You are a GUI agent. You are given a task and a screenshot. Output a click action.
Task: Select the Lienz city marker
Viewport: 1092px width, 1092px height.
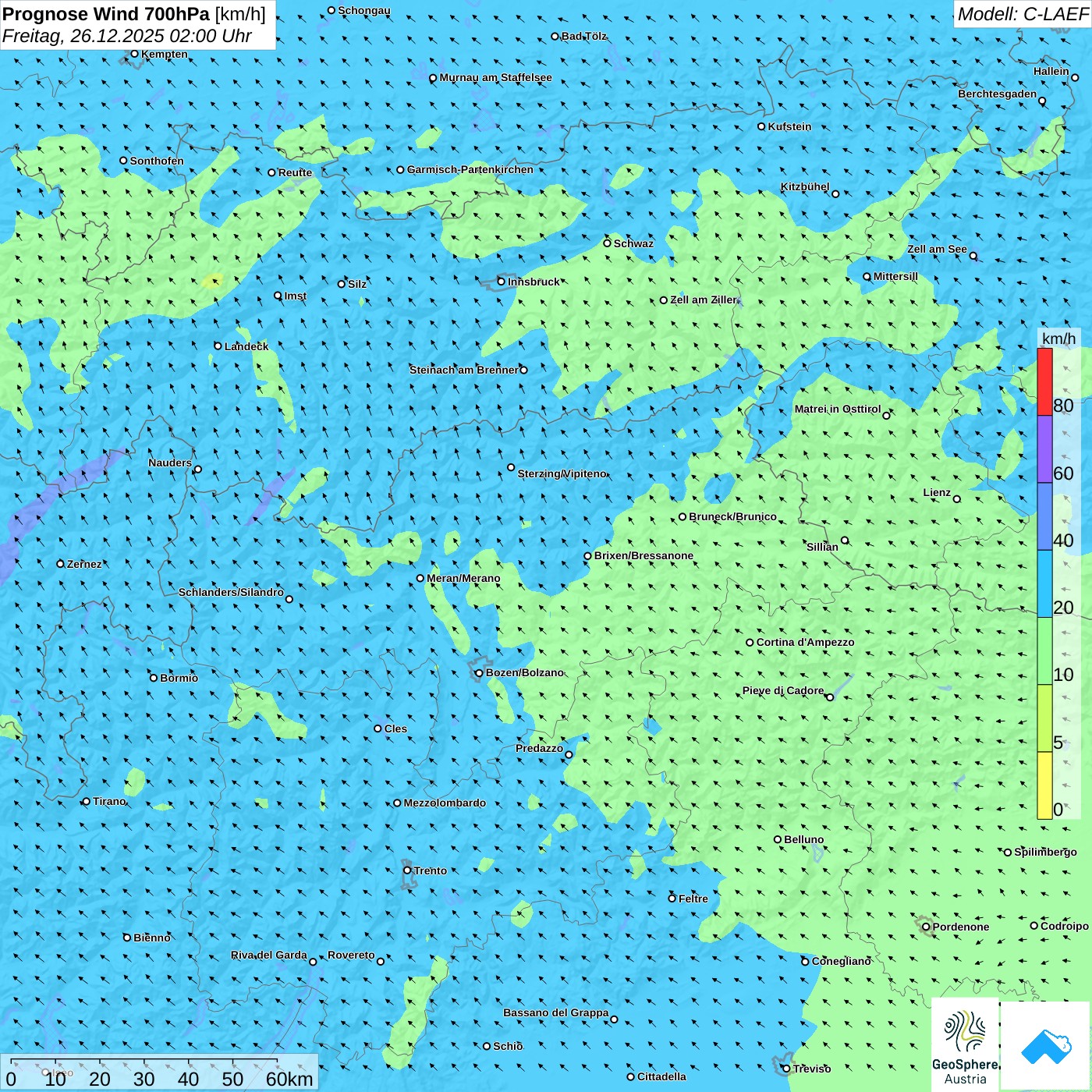(957, 499)
